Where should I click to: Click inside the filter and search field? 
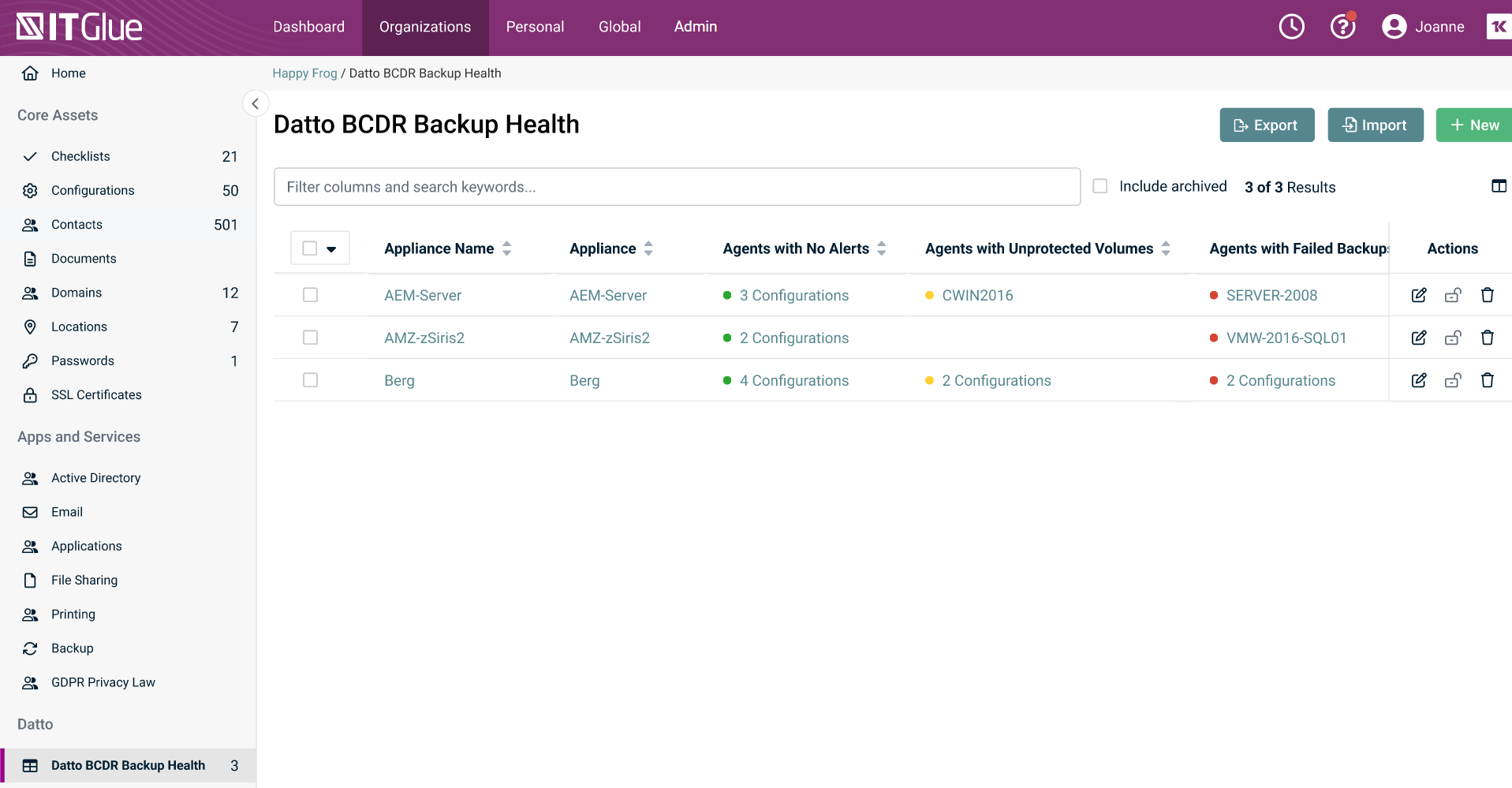[x=677, y=186]
